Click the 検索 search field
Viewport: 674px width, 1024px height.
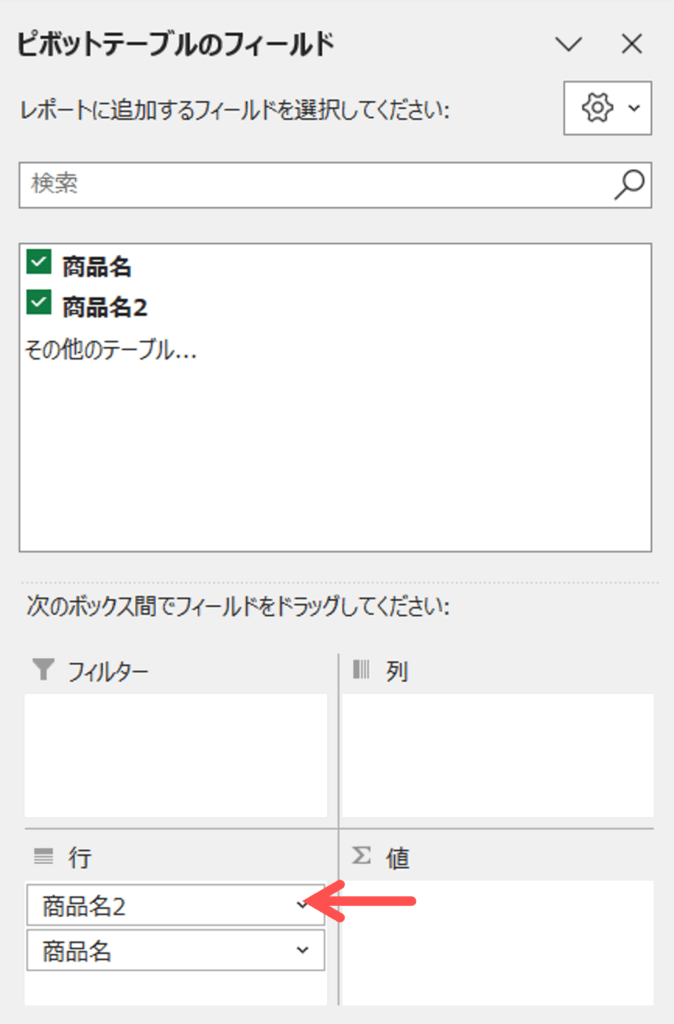coord(310,184)
